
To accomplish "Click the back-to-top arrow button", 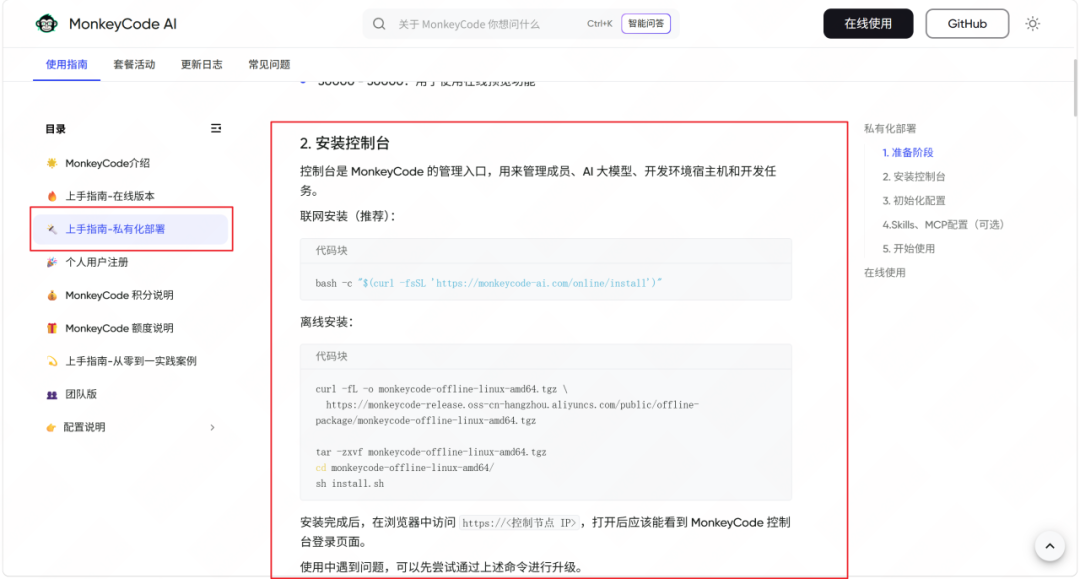I will click(x=1050, y=547).
